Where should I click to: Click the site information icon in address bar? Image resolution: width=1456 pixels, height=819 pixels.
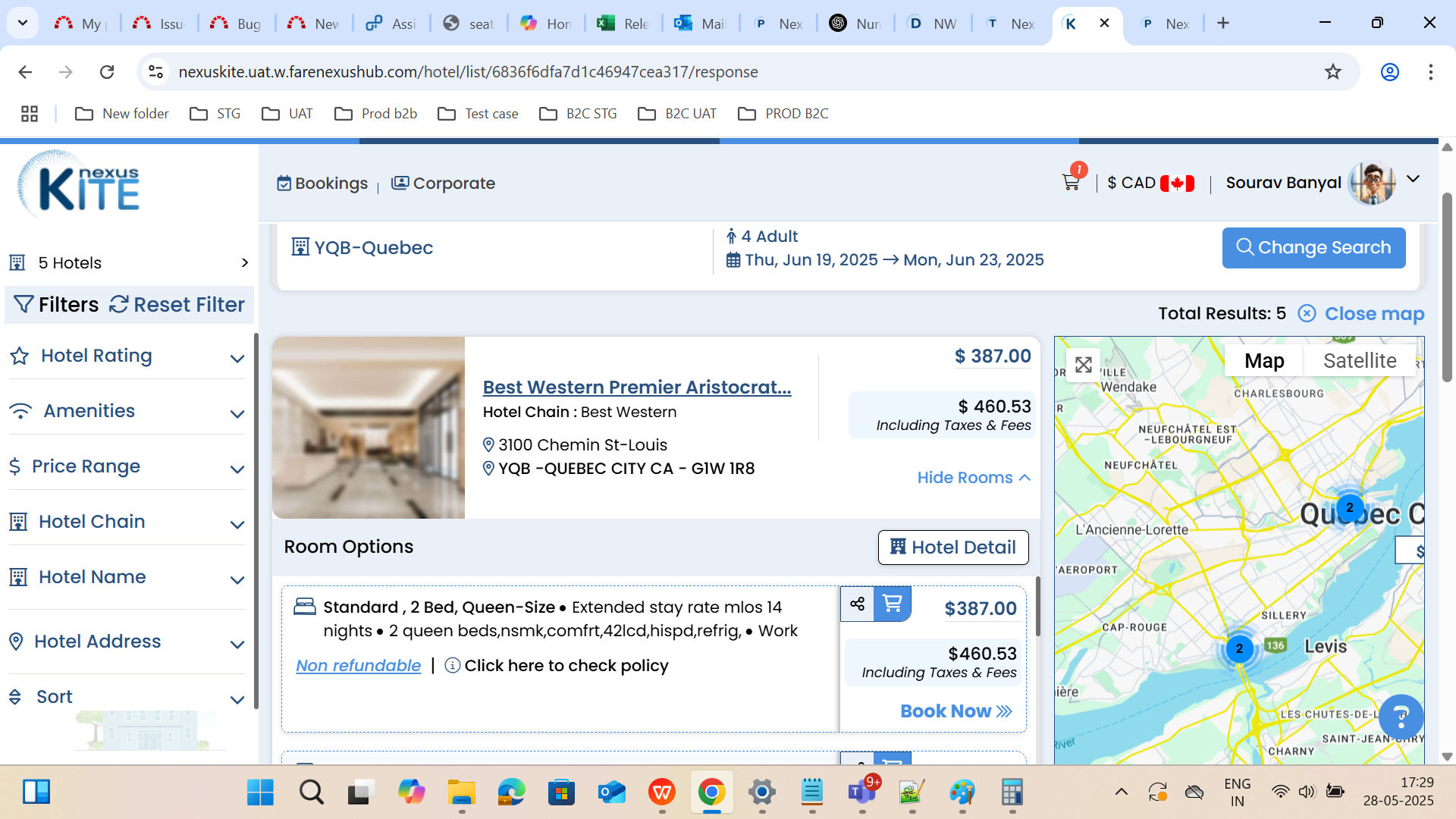coord(155,72)
